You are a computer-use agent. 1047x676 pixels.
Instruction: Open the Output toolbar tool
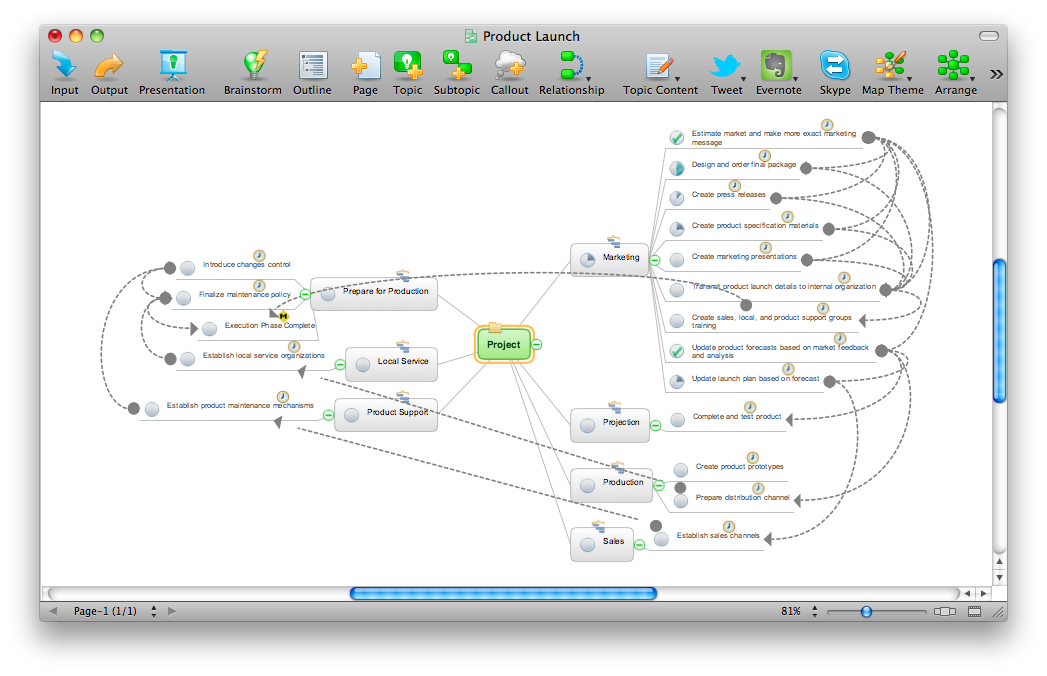[109, 73]
